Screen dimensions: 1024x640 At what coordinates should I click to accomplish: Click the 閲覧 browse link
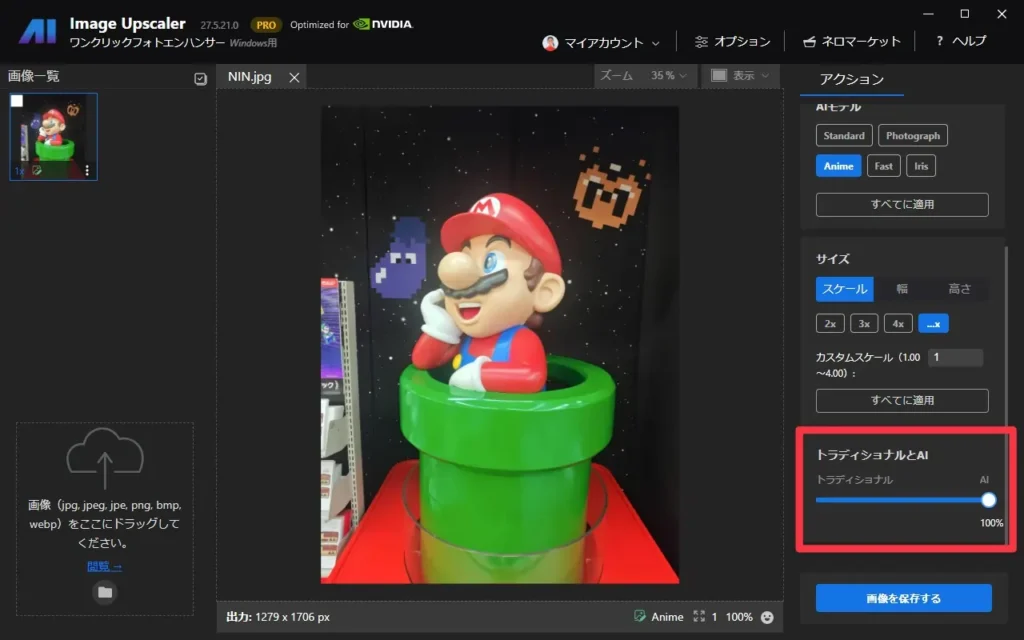(104, 566)
